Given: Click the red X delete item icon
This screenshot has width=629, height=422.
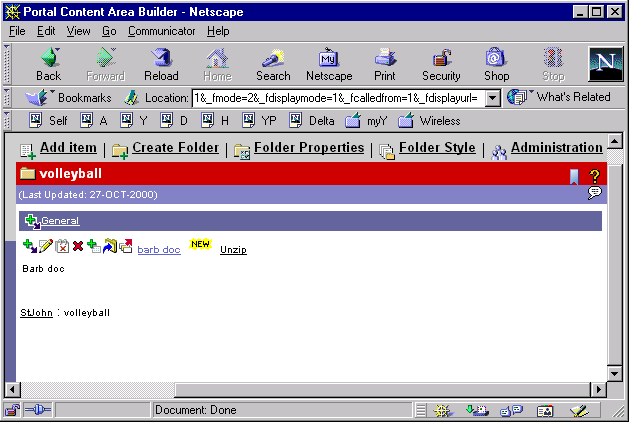Looking at the screenshot, I should pyautogui.click(x=78, y=246).
